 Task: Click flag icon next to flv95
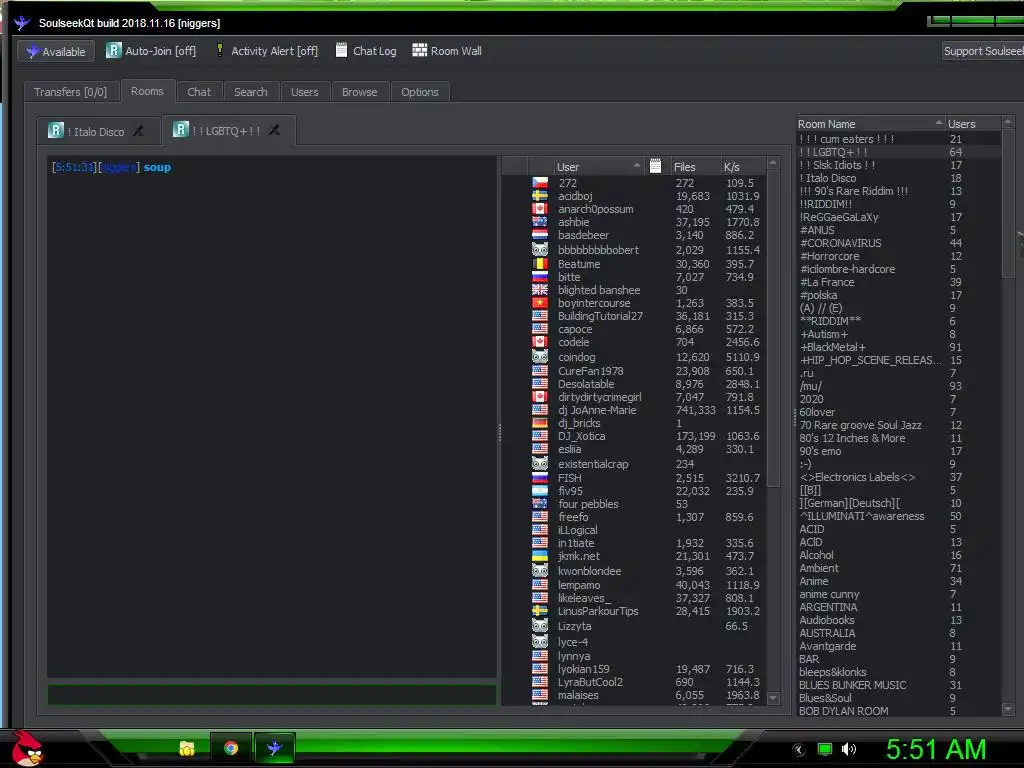tap(540, 491)
